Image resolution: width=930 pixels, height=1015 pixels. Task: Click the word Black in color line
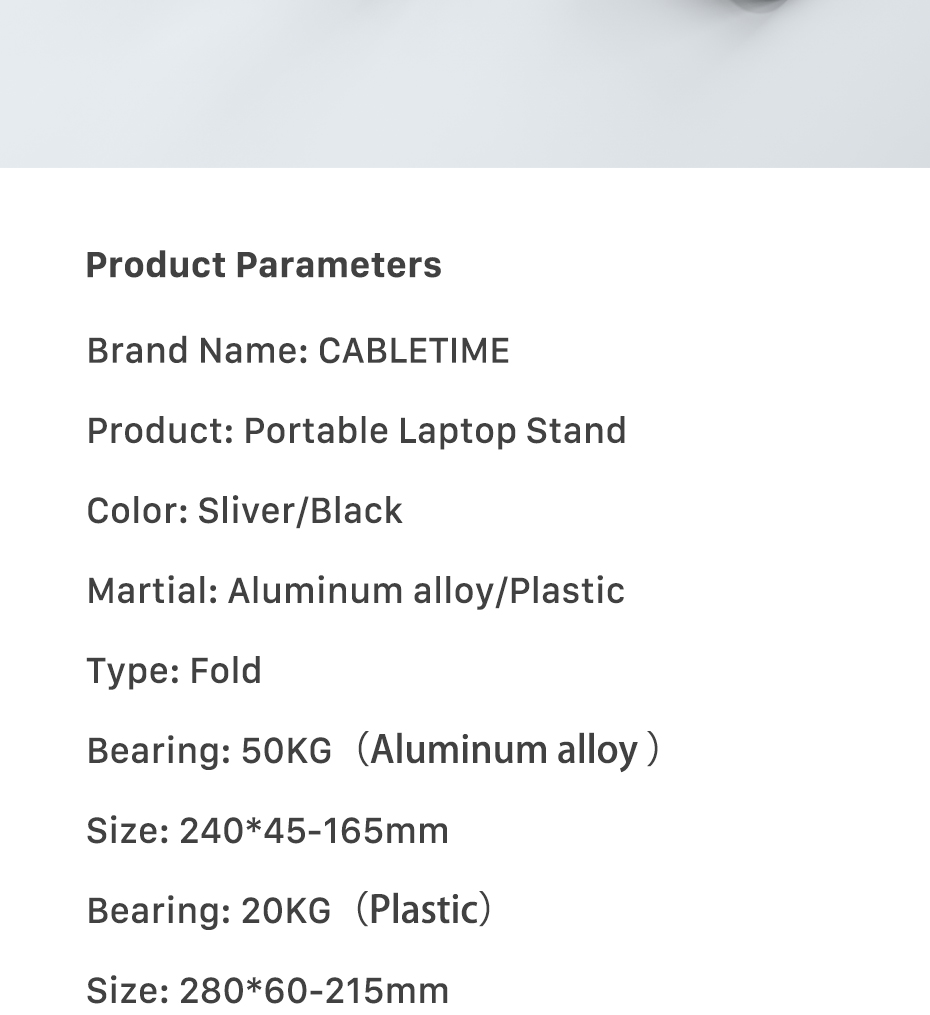tap(356, 511)
